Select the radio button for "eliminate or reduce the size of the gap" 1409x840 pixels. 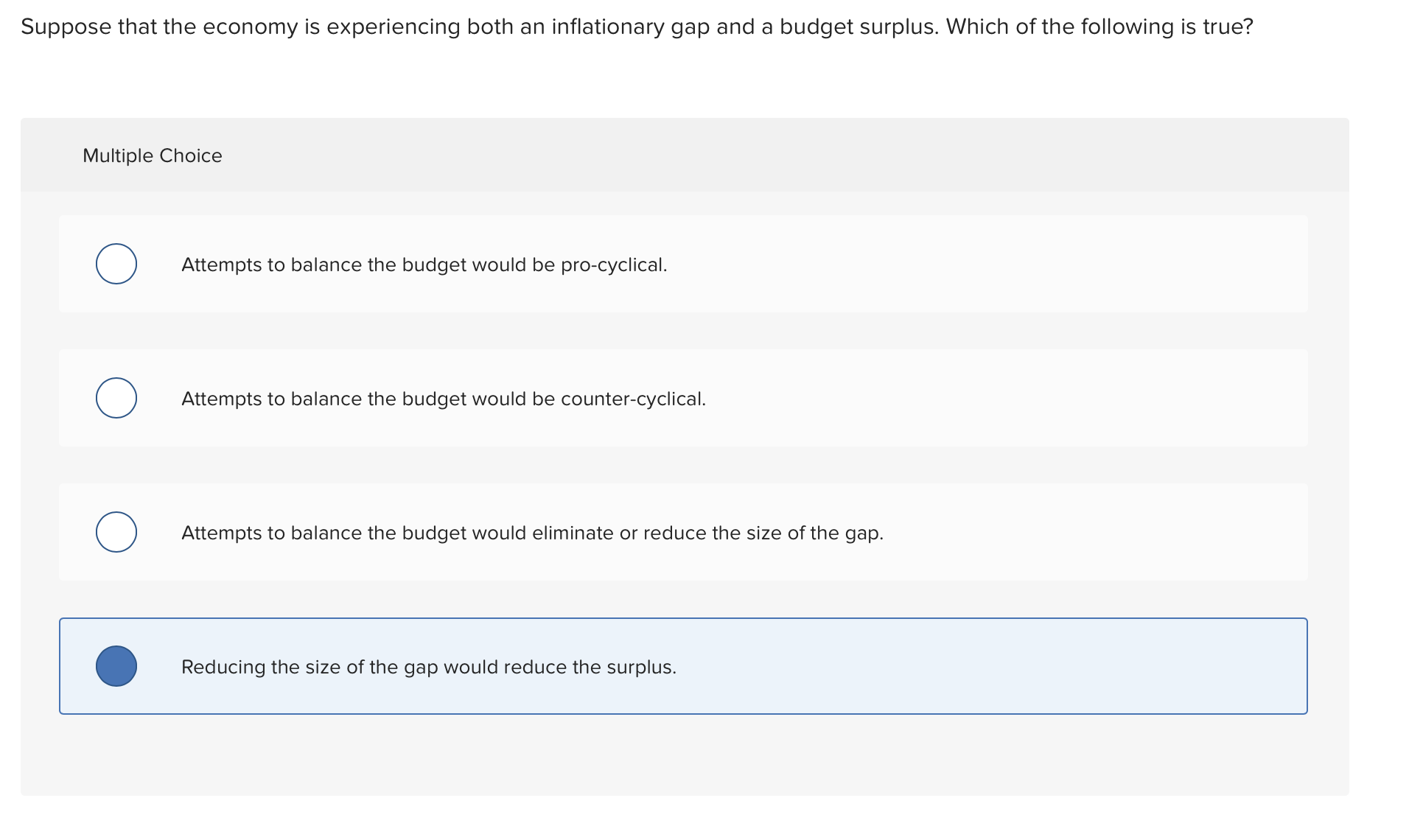(x=116, y=532)
